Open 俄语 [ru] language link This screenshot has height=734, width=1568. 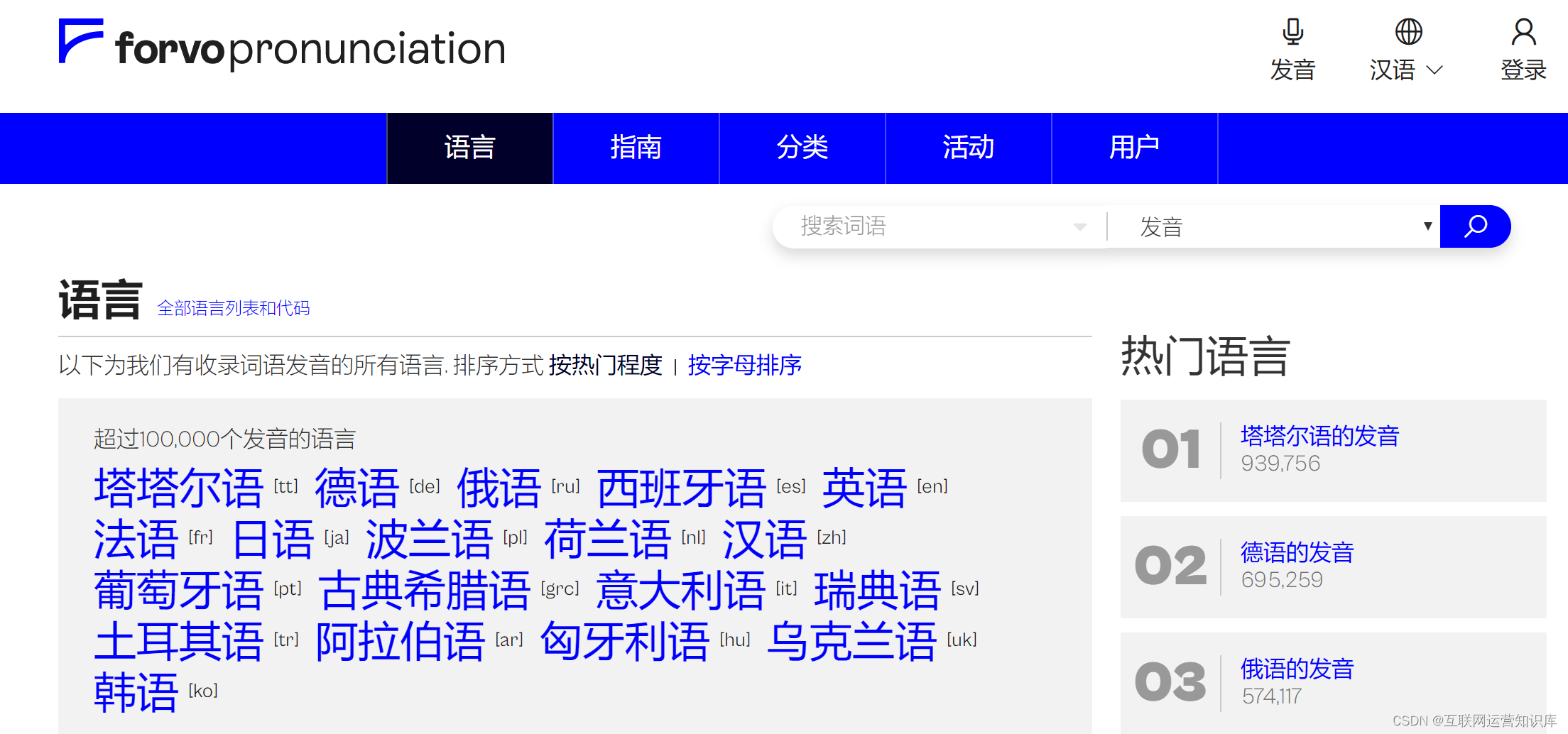pyautogui.click(x=499, y=488)
